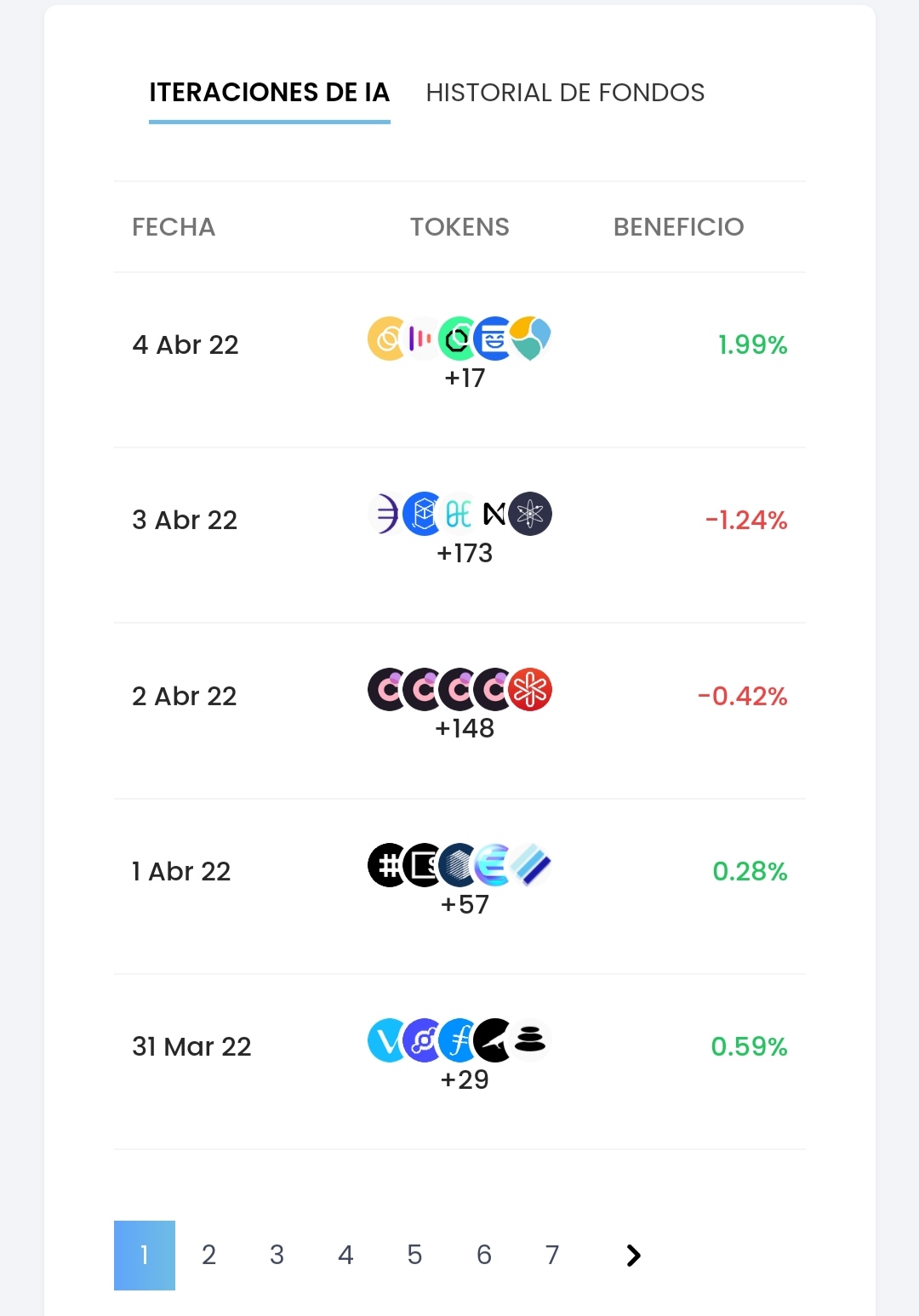Click the Fantom token icon
This screenshot has height=1316, width=919.
pyautogui.click(x=423, y=514)
